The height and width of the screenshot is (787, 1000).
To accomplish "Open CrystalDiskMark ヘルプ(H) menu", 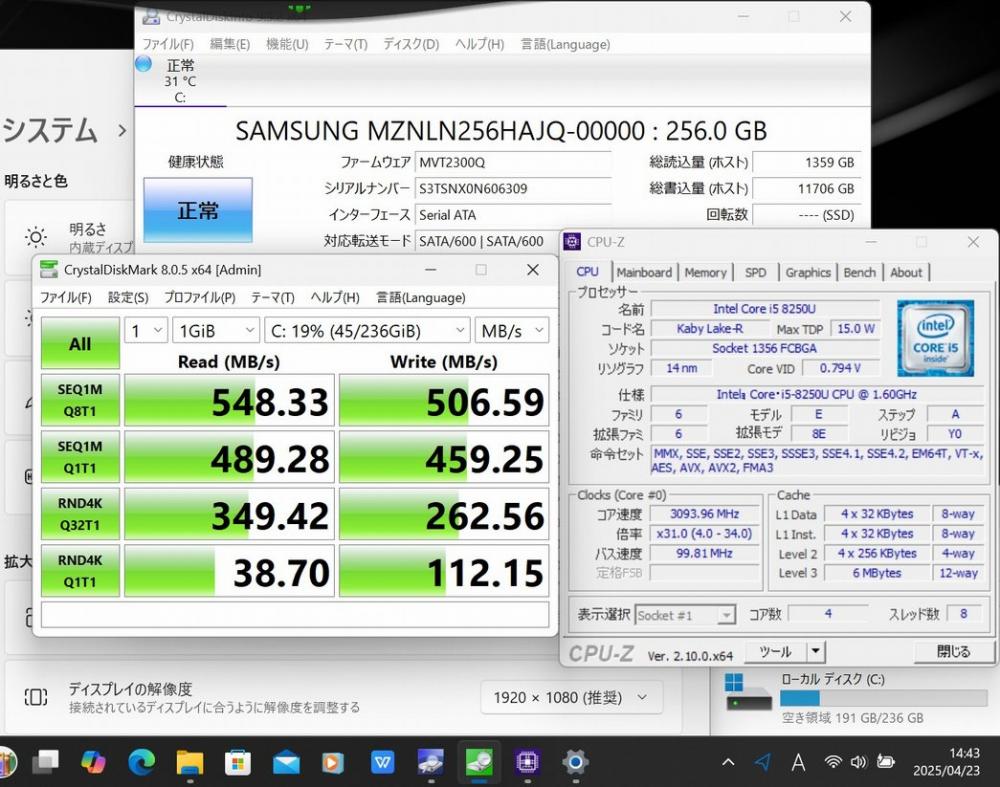I will coord(335,298).
